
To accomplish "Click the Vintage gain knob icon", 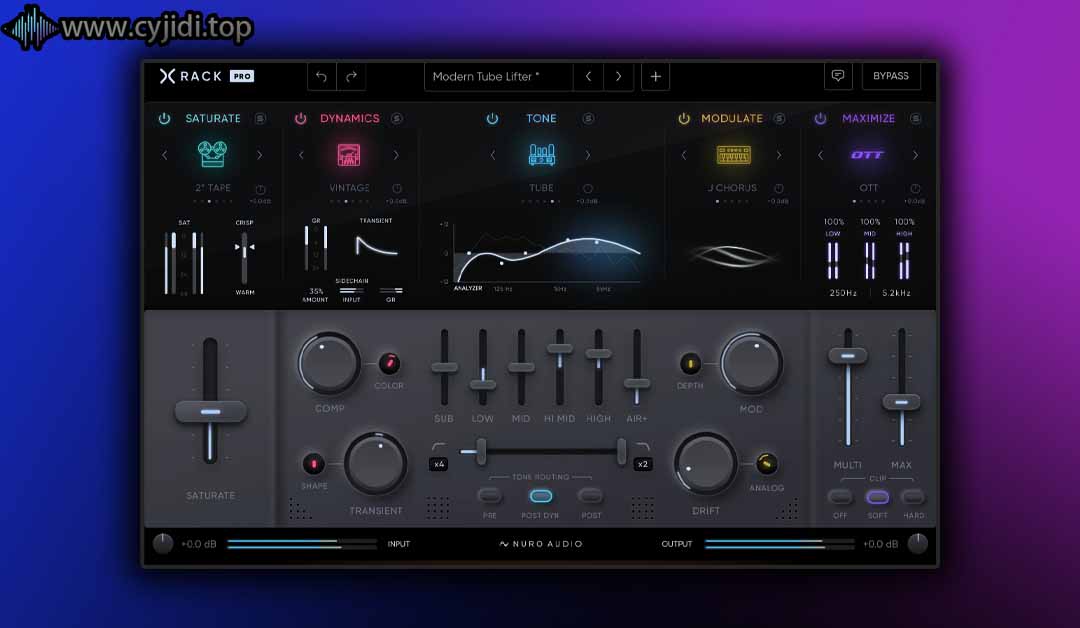I will [397, 188].
